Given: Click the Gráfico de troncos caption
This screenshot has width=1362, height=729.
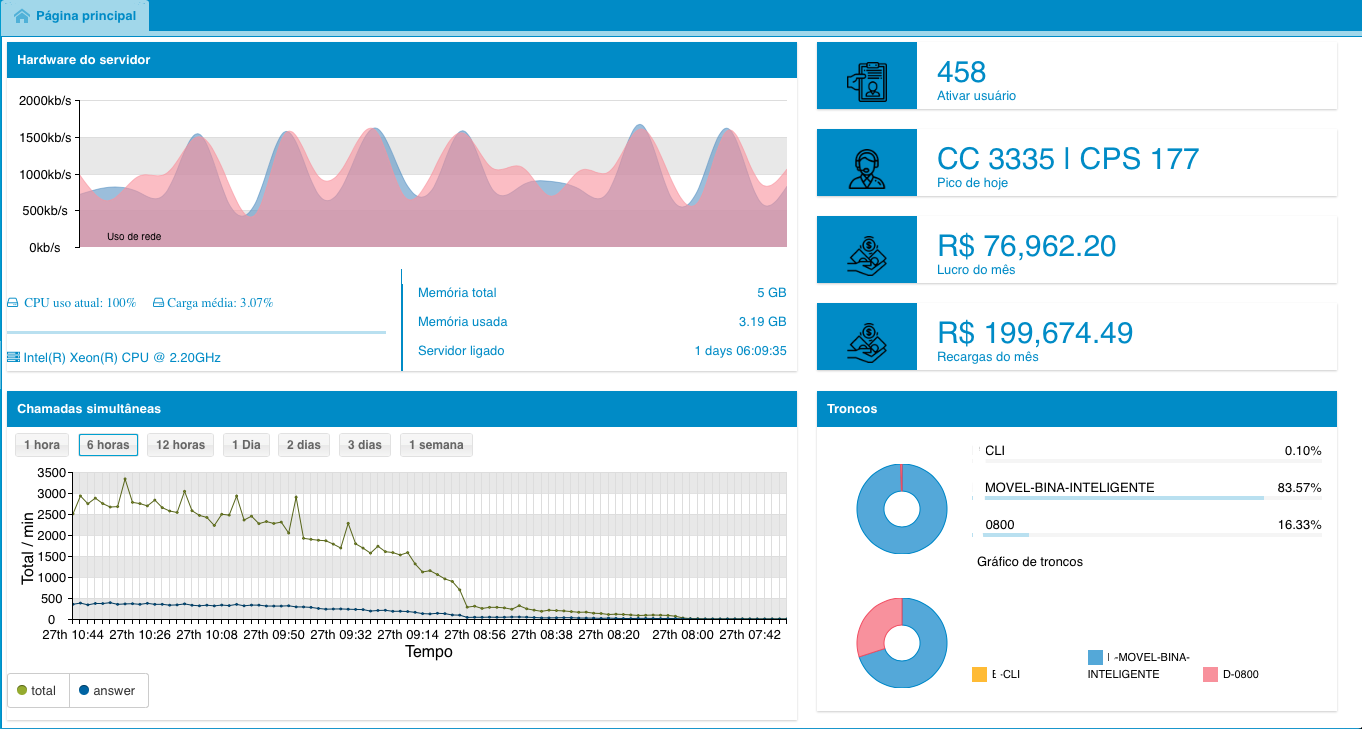Looking at the screenshot, I should click(1030, 562).
